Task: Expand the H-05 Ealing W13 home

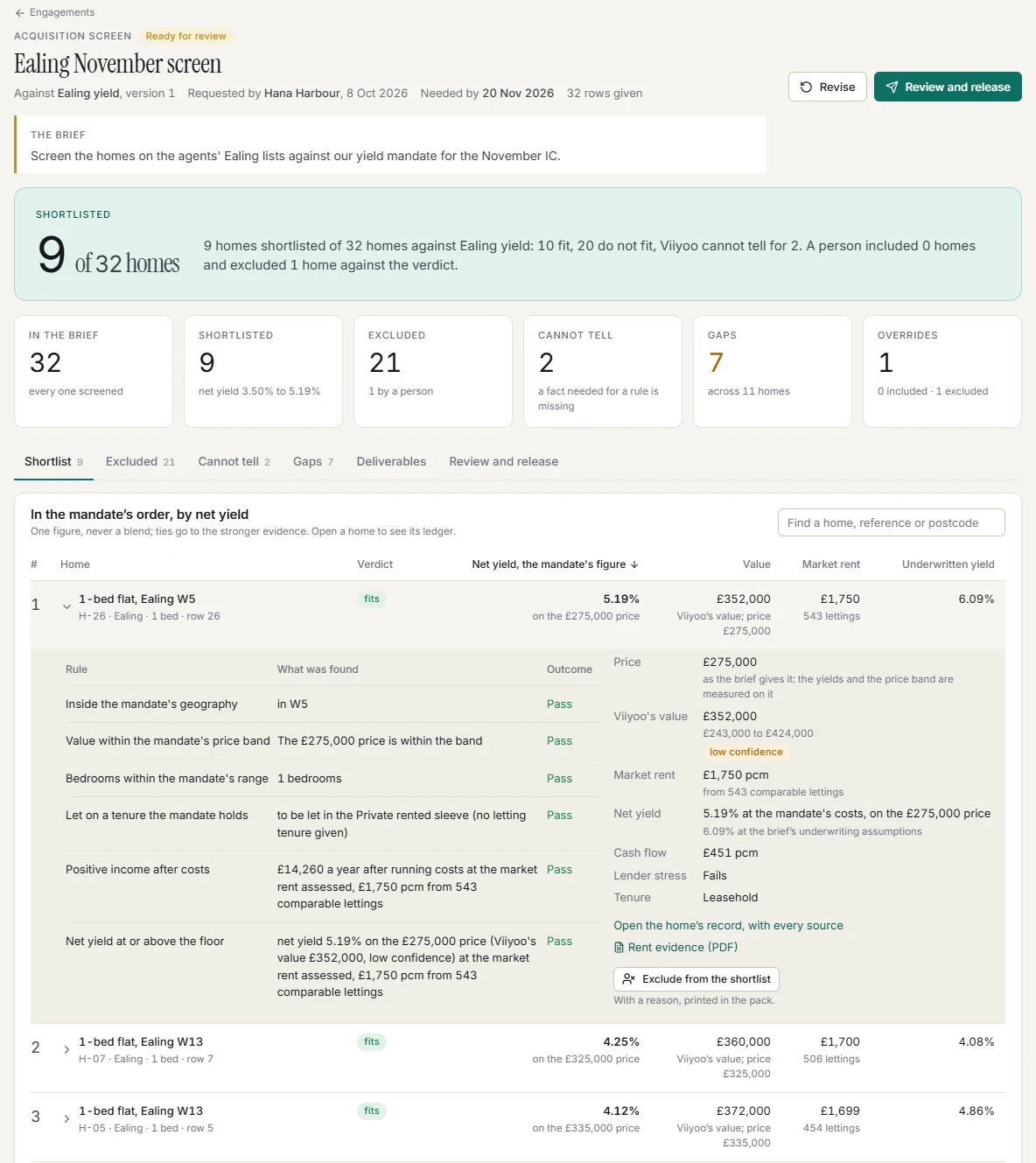Action: (x=66, y=1118)
